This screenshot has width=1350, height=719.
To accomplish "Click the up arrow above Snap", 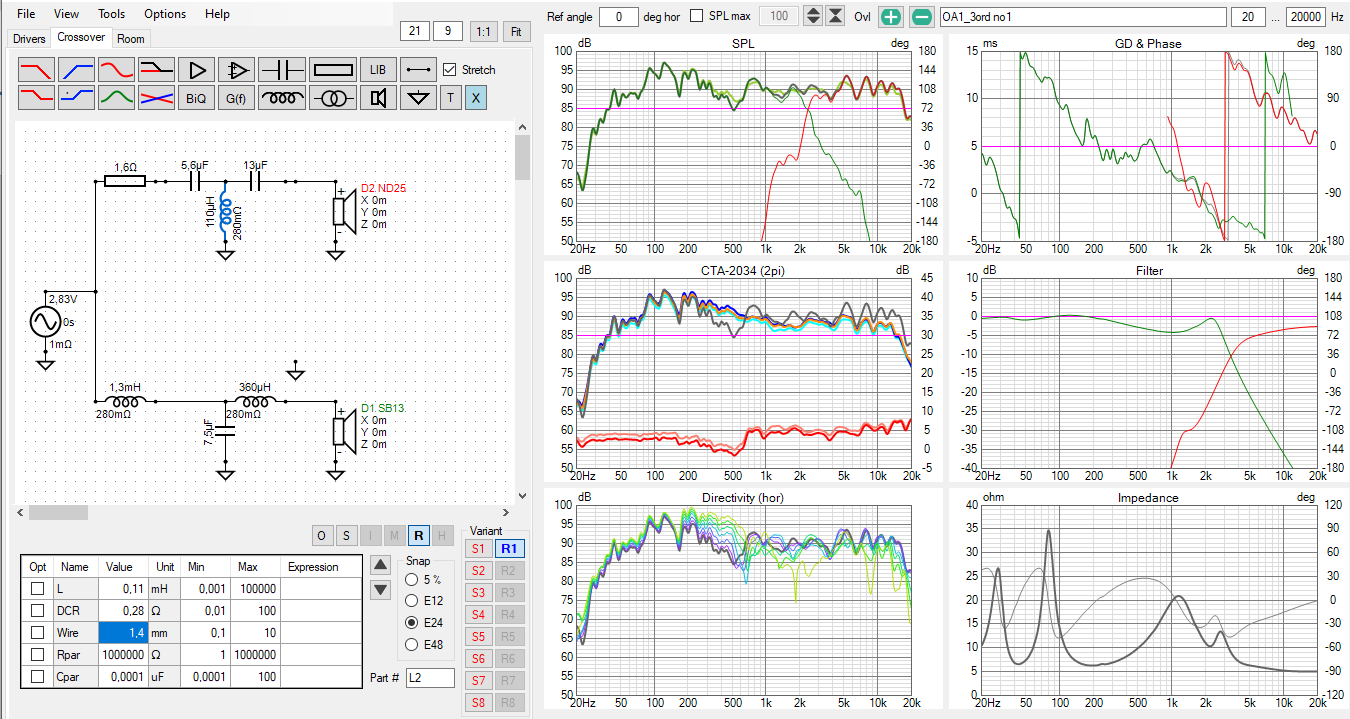I will click(x=380, y=564).
